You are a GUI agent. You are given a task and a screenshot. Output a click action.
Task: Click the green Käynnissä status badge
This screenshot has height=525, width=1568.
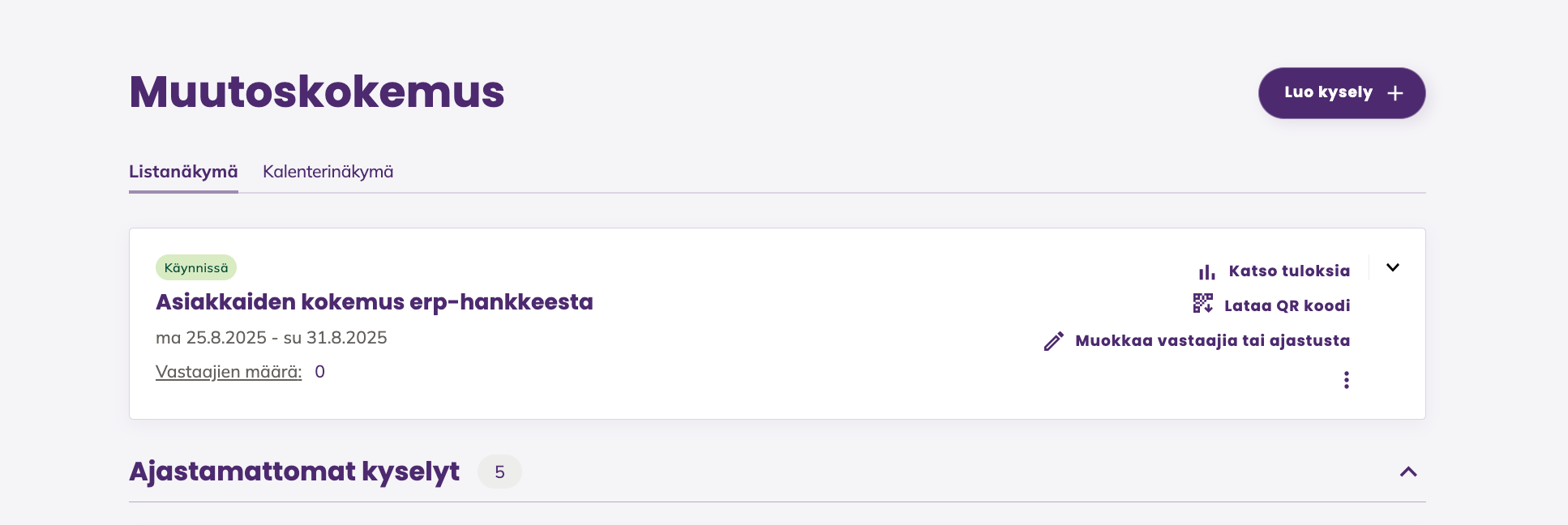click(196, 267)
